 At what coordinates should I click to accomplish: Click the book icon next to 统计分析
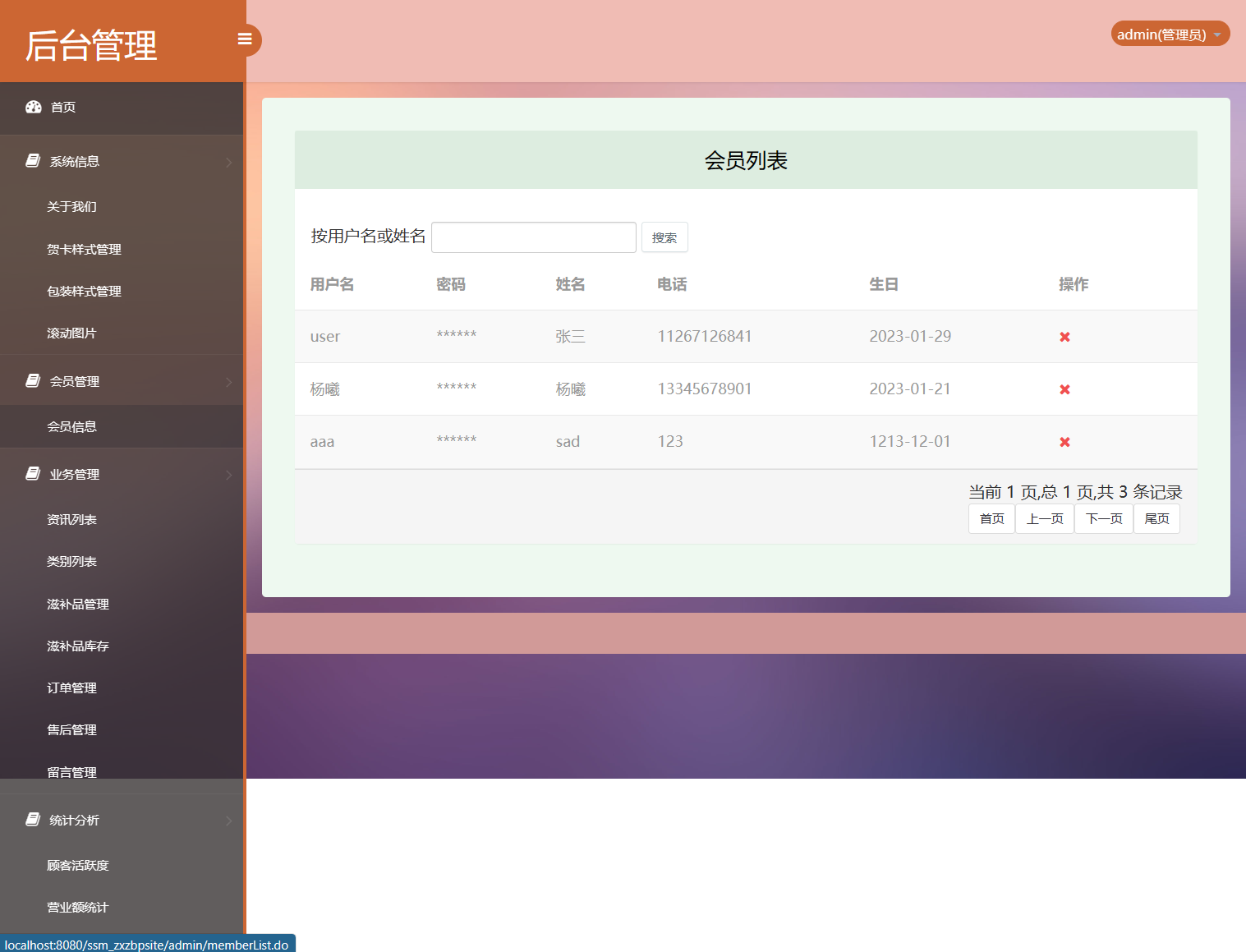[32, 819]
